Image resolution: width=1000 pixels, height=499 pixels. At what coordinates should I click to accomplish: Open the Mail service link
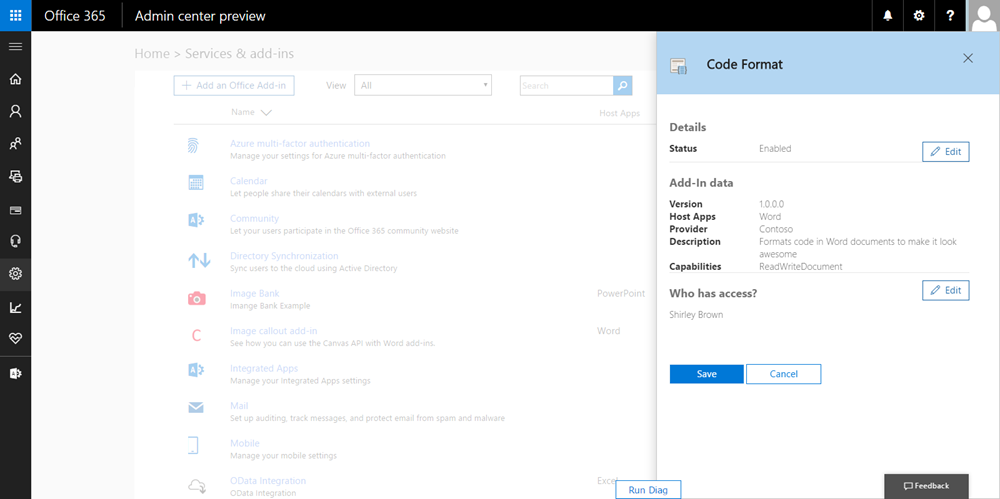click(x=239, y=406)
